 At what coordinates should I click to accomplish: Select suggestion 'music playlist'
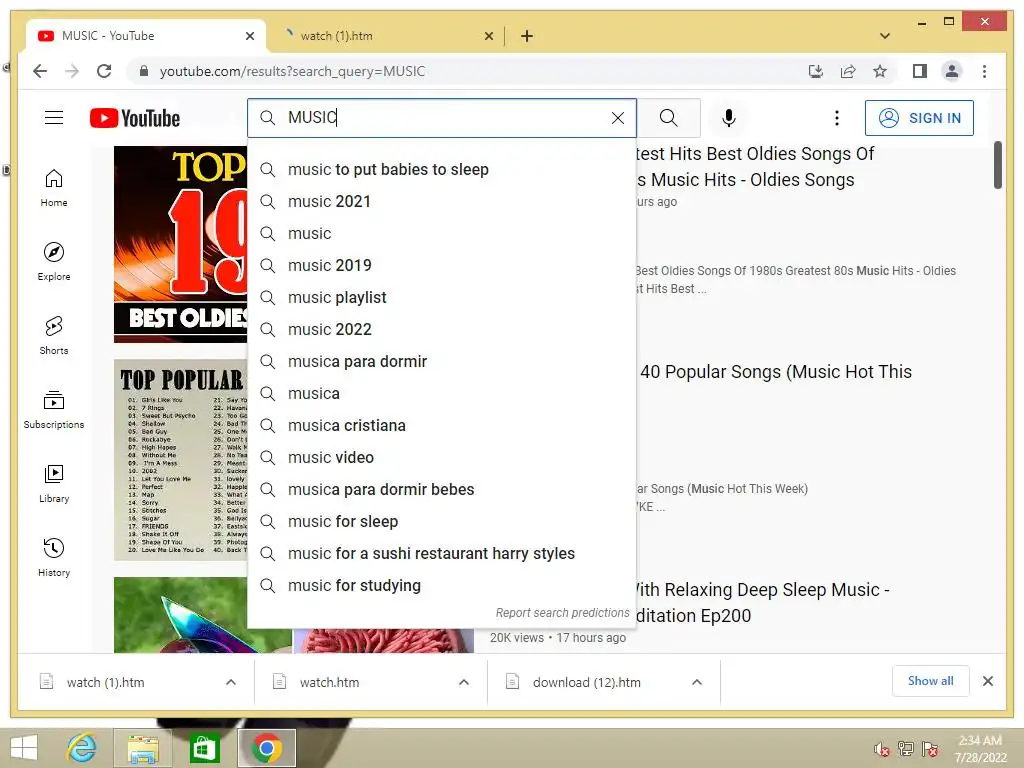[441, 298]
